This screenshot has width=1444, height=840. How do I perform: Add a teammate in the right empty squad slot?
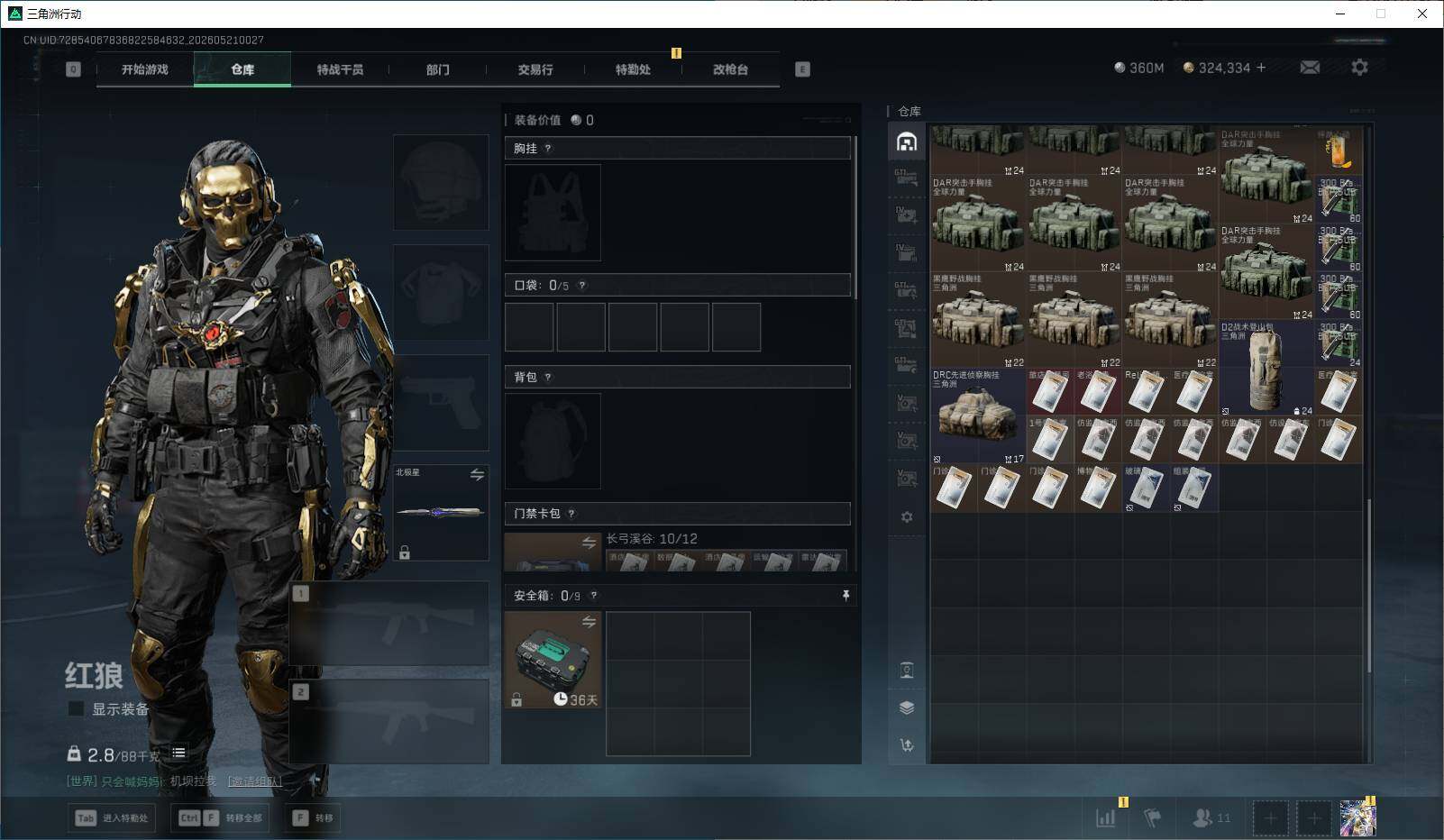1314,818
